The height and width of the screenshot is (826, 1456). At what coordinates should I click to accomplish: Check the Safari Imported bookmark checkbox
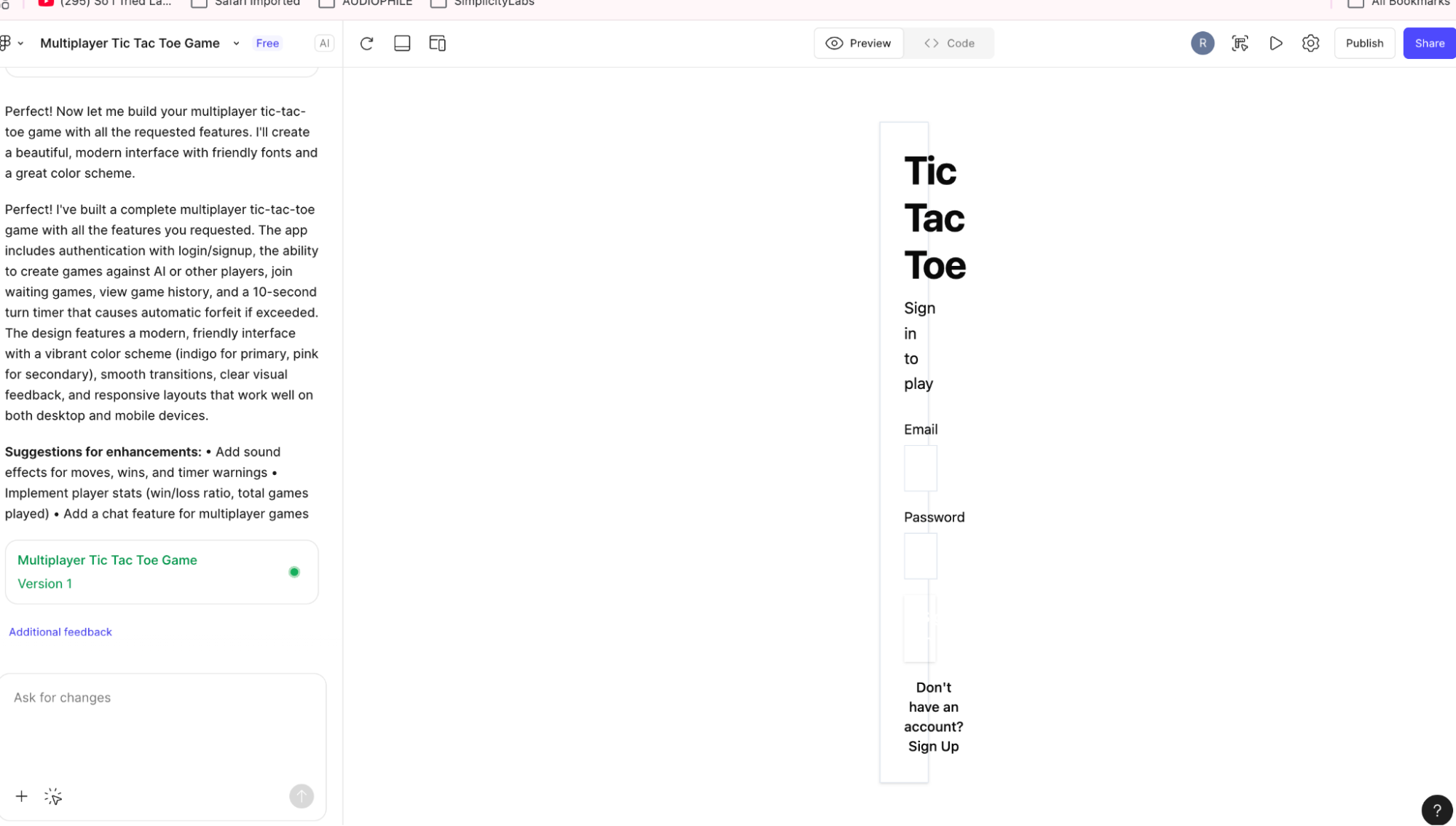[x=198, y=3]
